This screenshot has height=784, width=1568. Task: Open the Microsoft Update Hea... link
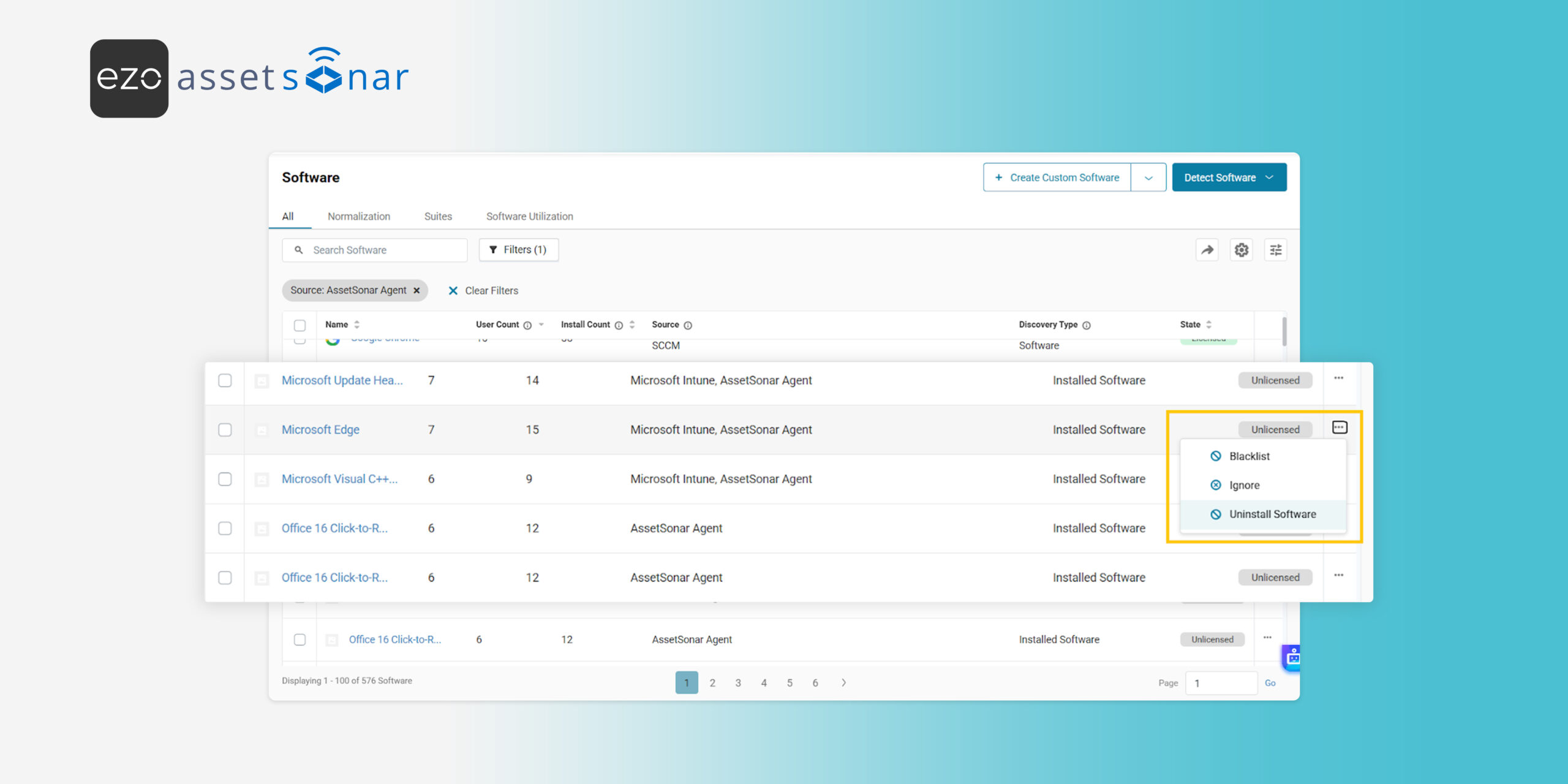[x=342, y=380]
